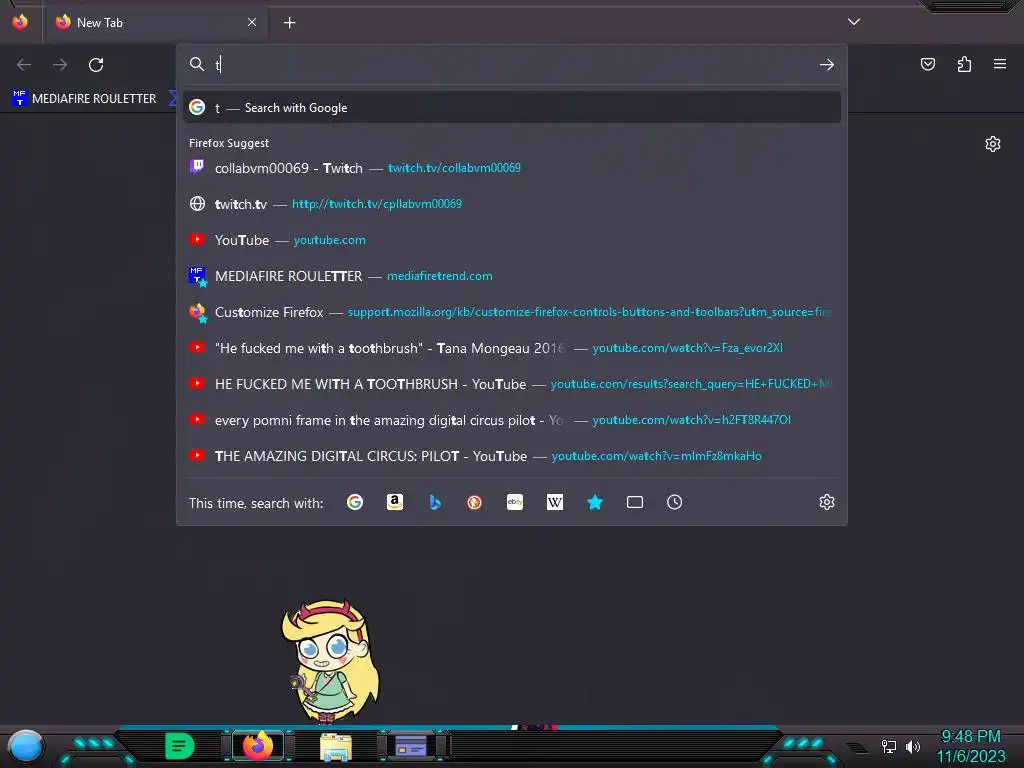Image resolution: width=1024 pixels, height=768 pixels.
Task: Click inside the address bar field
Action: pyautogui.click(x=513, y=65)
